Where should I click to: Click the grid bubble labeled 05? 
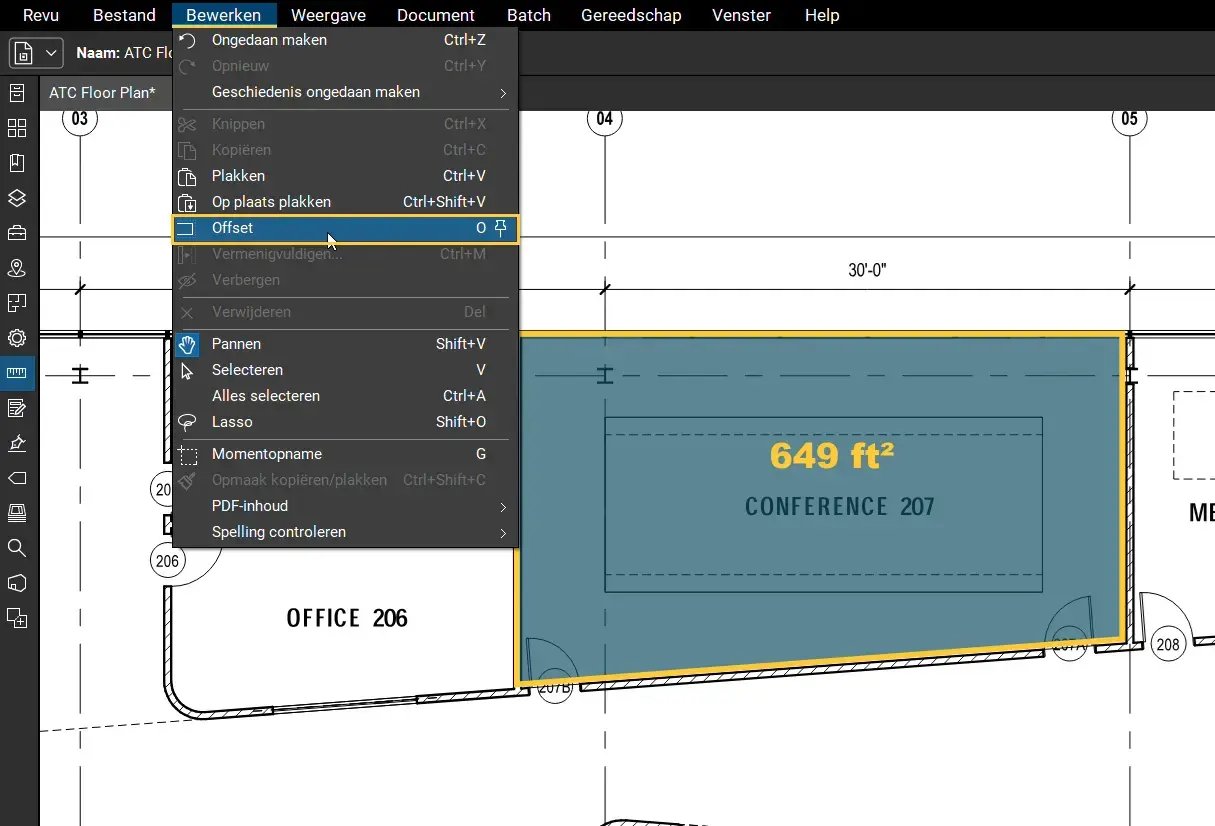coord(1129,119)
